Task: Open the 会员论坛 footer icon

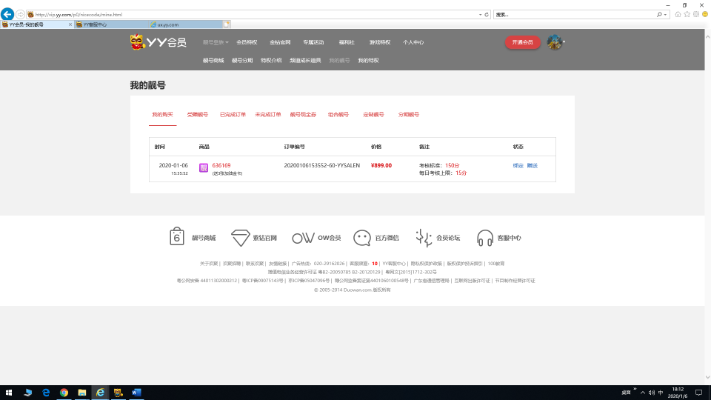Action: [423, 237]
